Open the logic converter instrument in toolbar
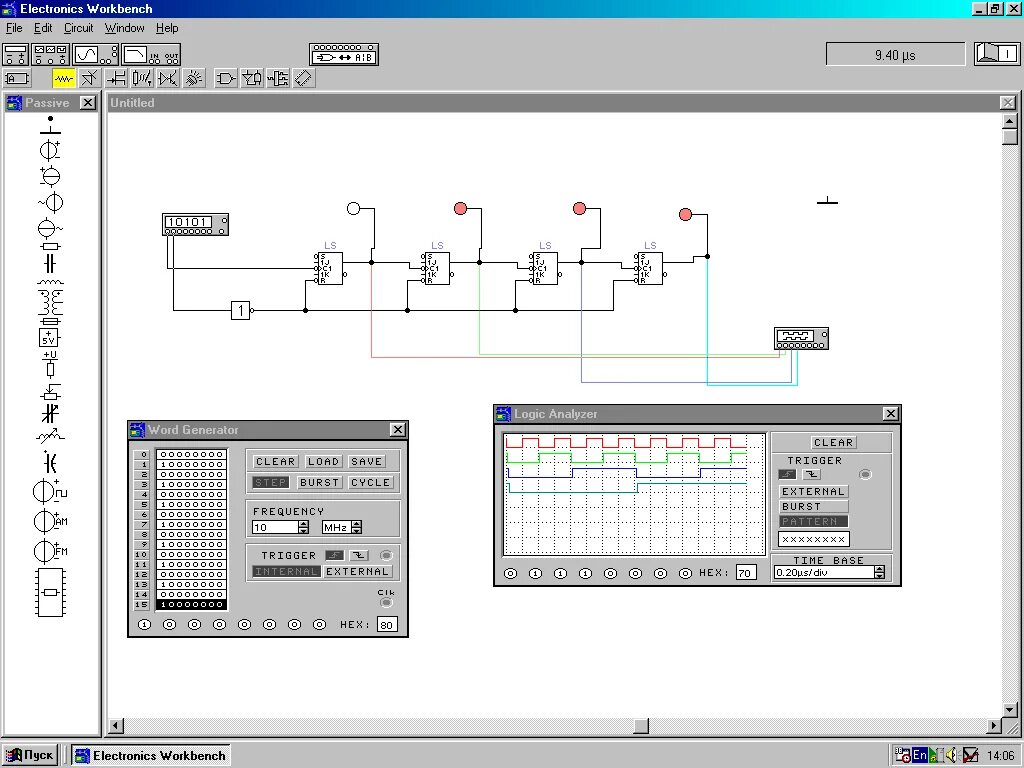The height and width of the screenshot is (768, 1024). coord(344,55)
